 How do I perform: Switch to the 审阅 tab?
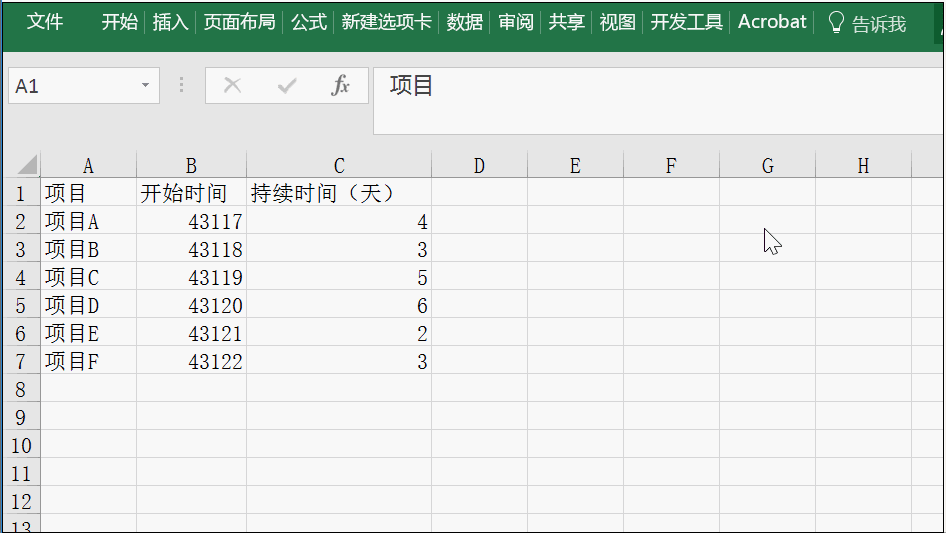point(516,22)
